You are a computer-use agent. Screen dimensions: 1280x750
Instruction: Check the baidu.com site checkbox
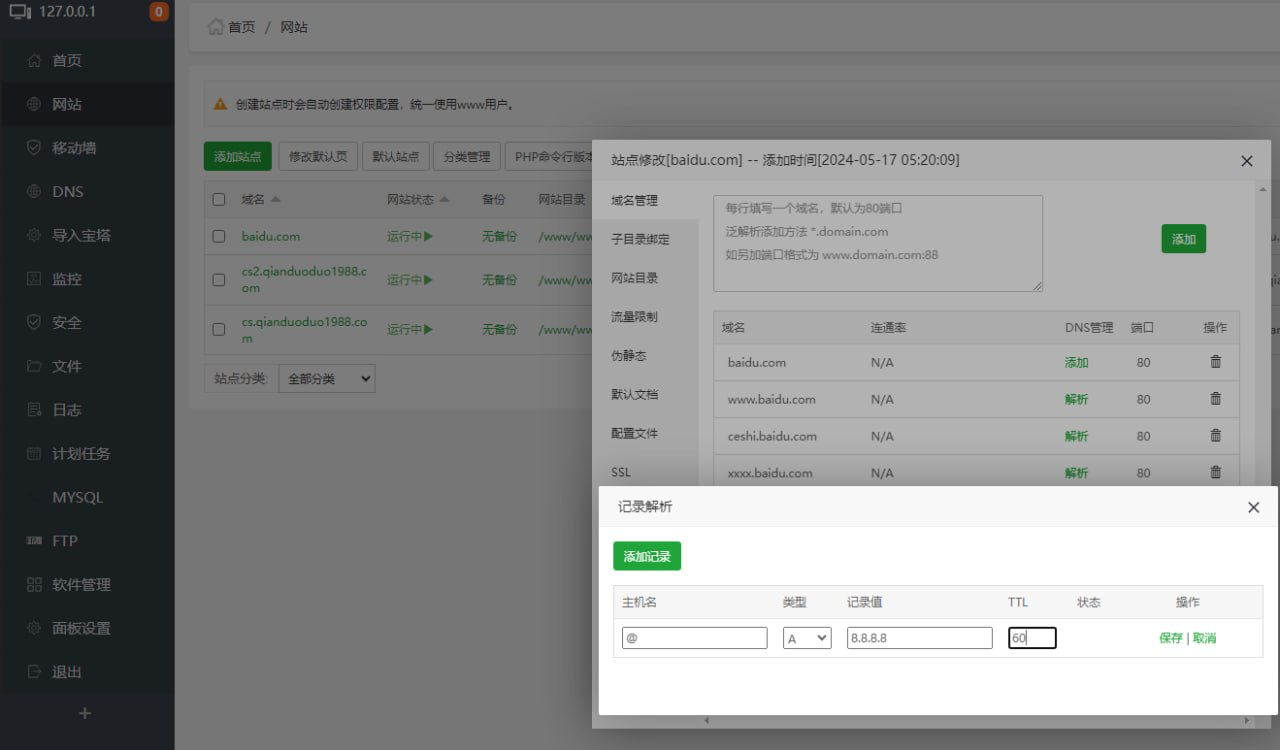coord(219,237)
